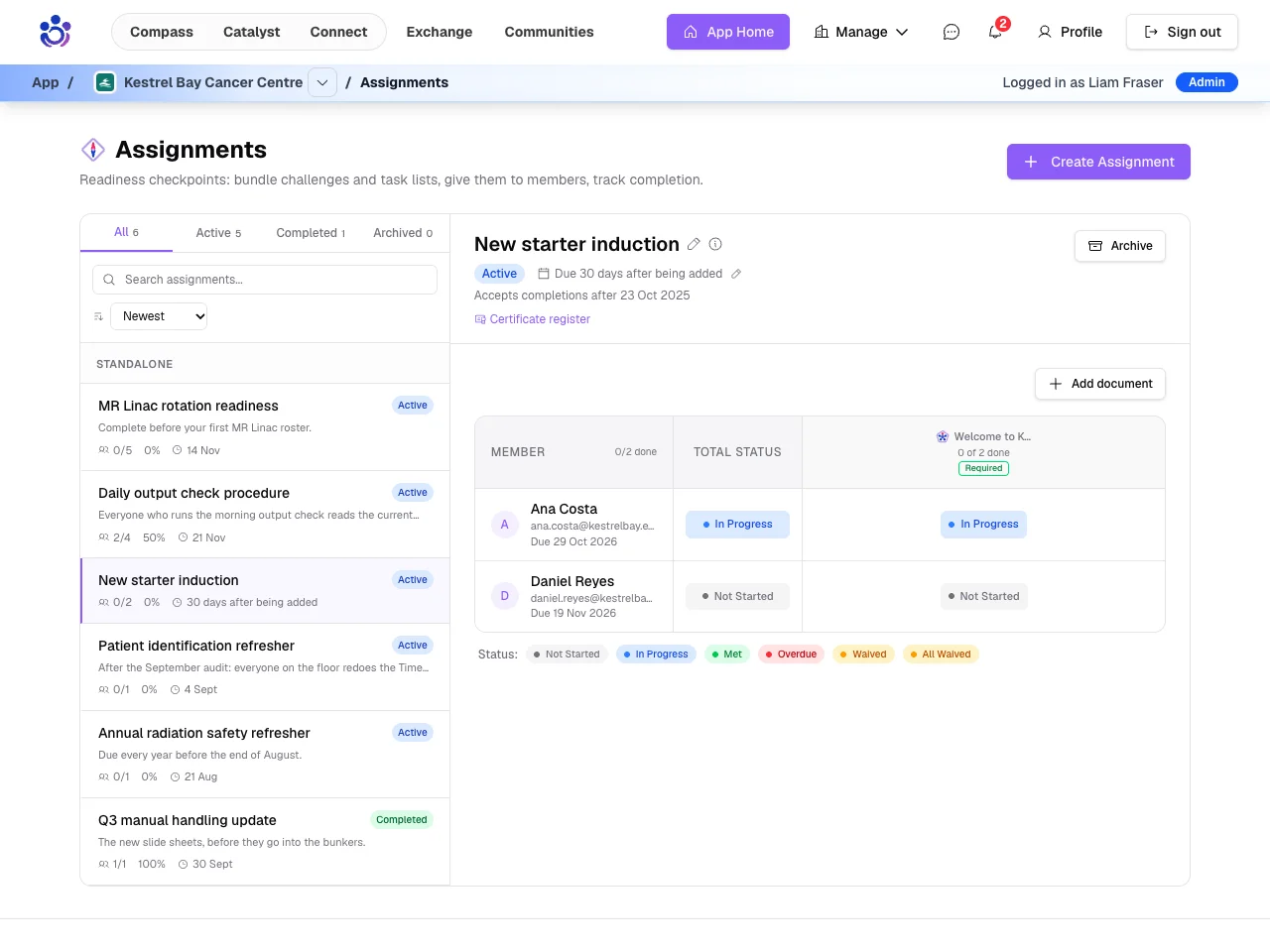Click Ana Costa's In Progress document status
The image size is (1270, 952).
click(983, 525)
